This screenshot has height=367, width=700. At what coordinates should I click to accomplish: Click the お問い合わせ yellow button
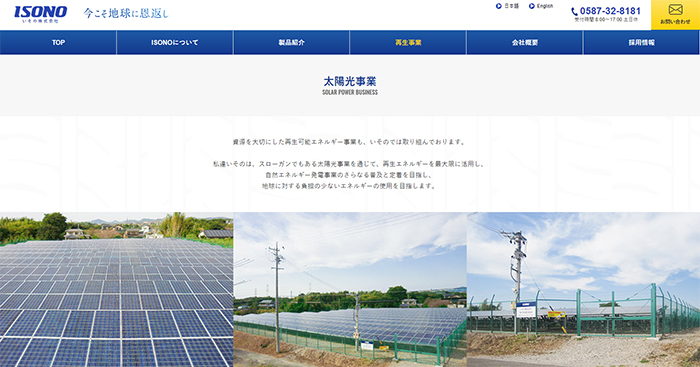[675, 15]
